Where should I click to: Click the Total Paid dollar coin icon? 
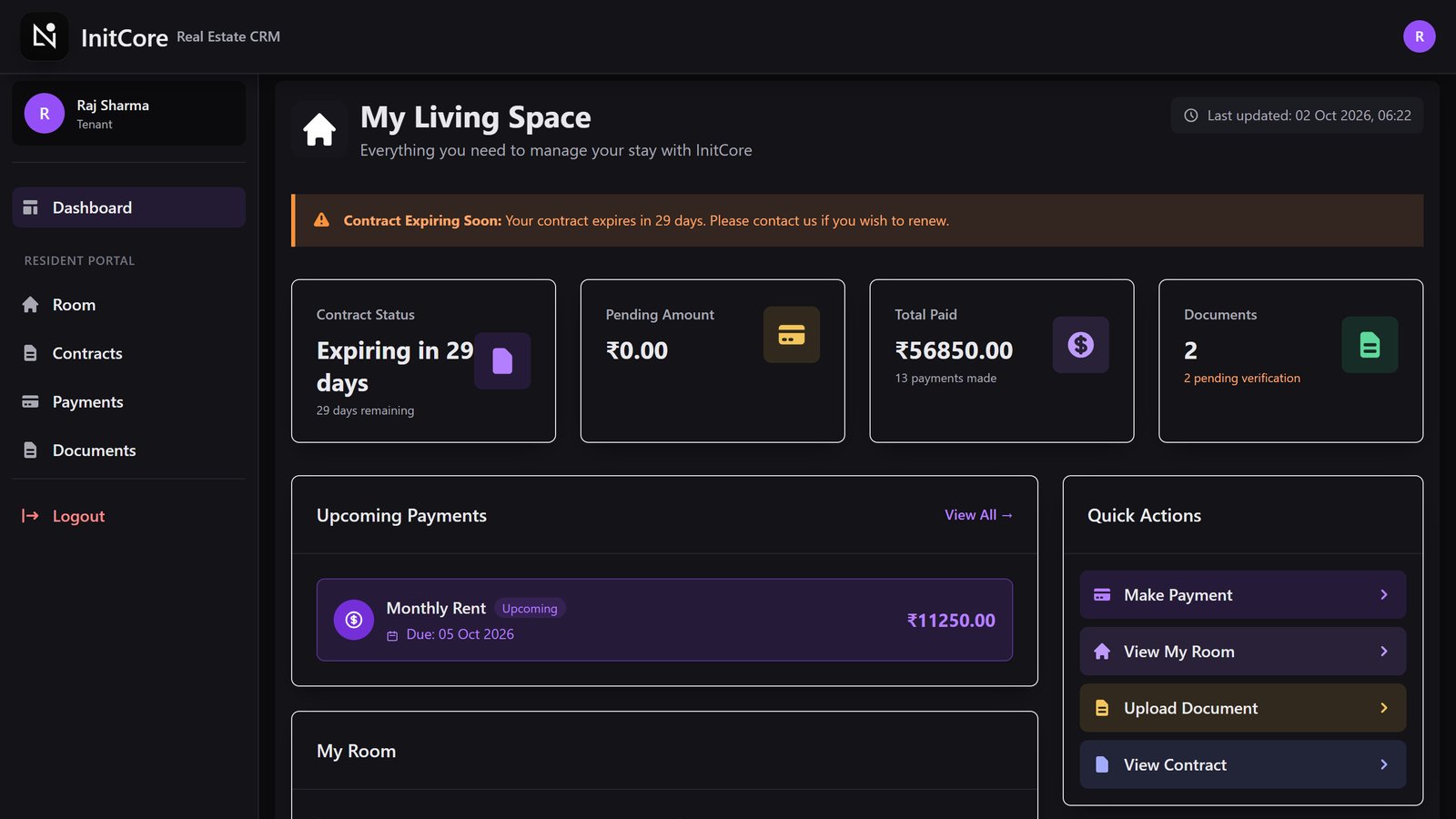[x=1081, y=345]
